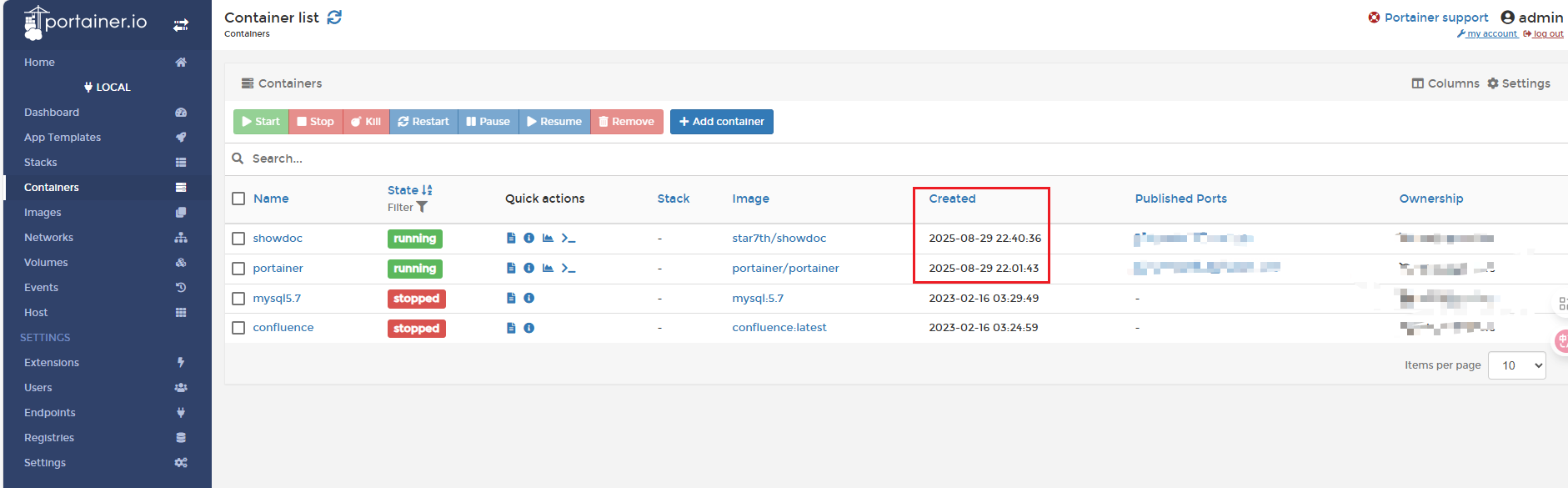
Task: Open table Settings menu
Action: (x=1519, y=83)
